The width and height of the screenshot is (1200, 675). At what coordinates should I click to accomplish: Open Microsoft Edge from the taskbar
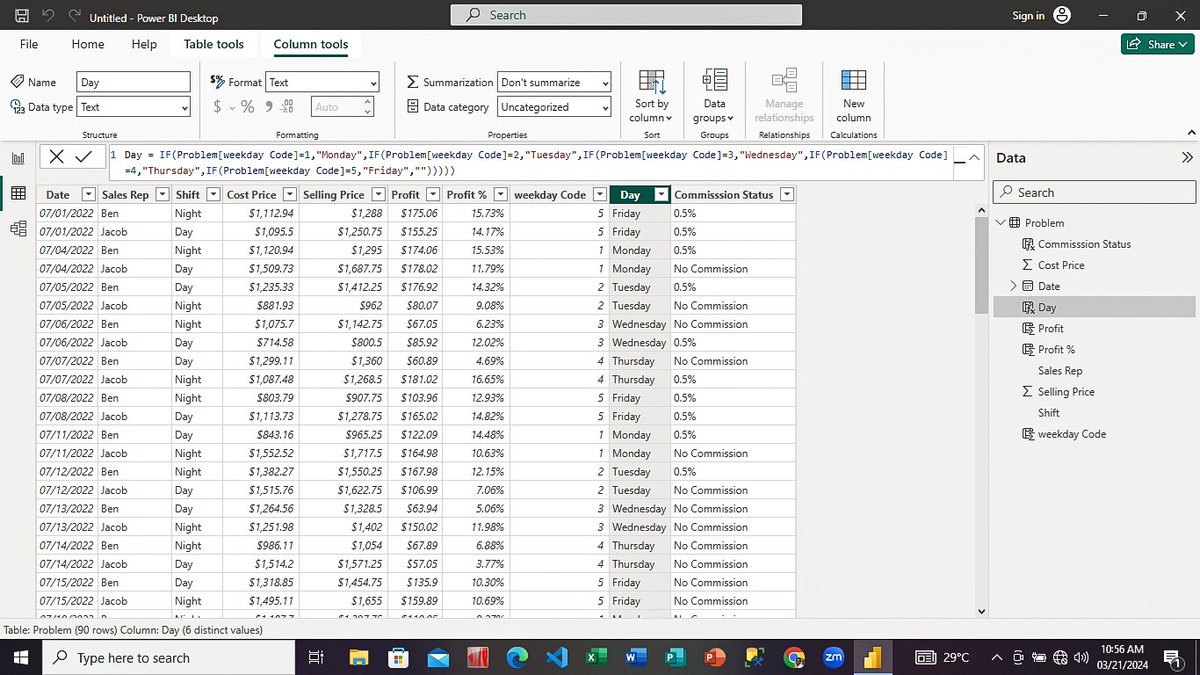516,657
